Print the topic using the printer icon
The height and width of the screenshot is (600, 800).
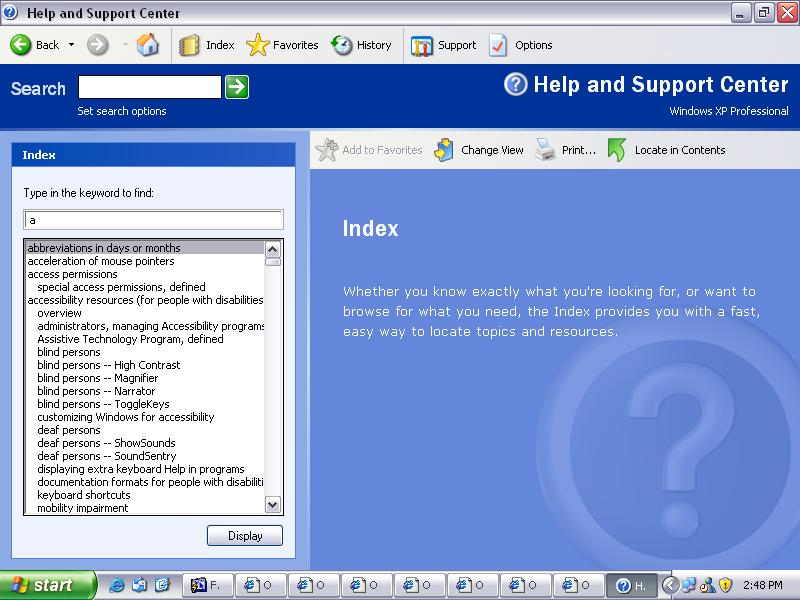click(x=545, y=150)
